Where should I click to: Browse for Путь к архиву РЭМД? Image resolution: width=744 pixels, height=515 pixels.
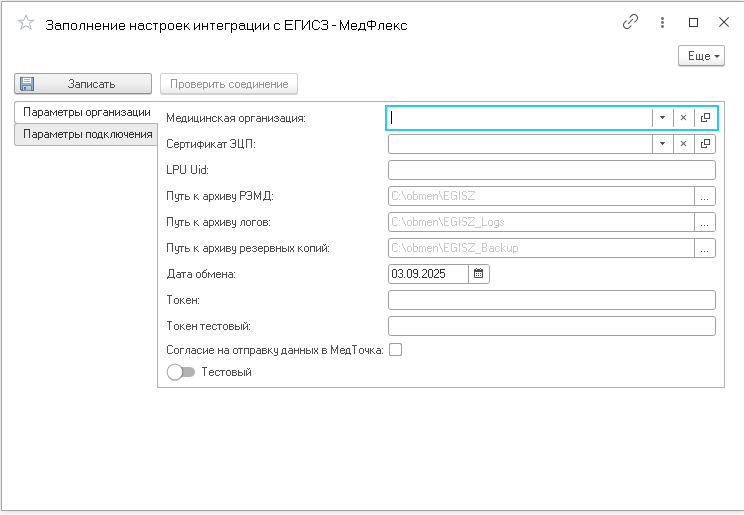click(705, 196)
